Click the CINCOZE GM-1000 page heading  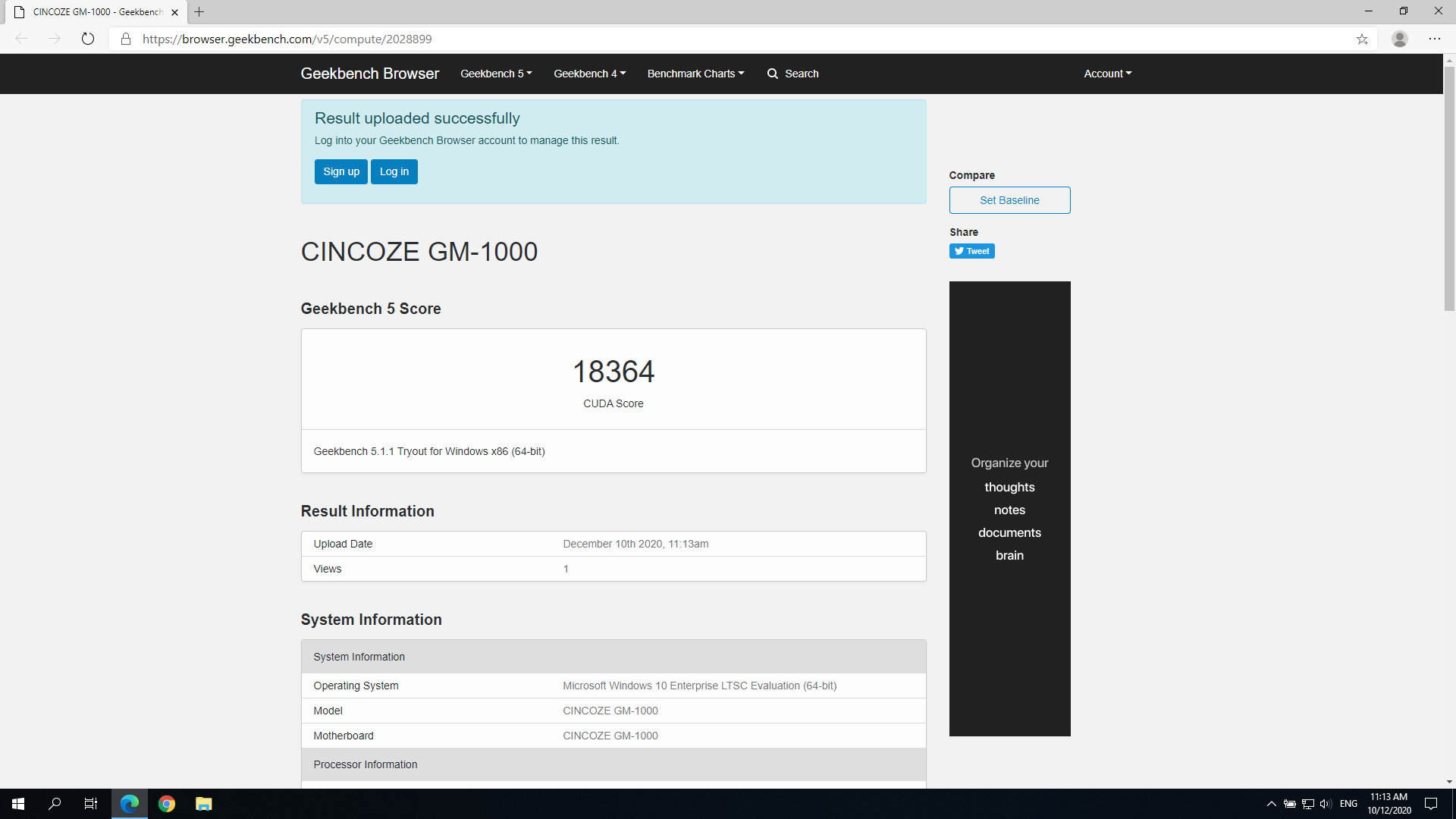tap(419, 252)
